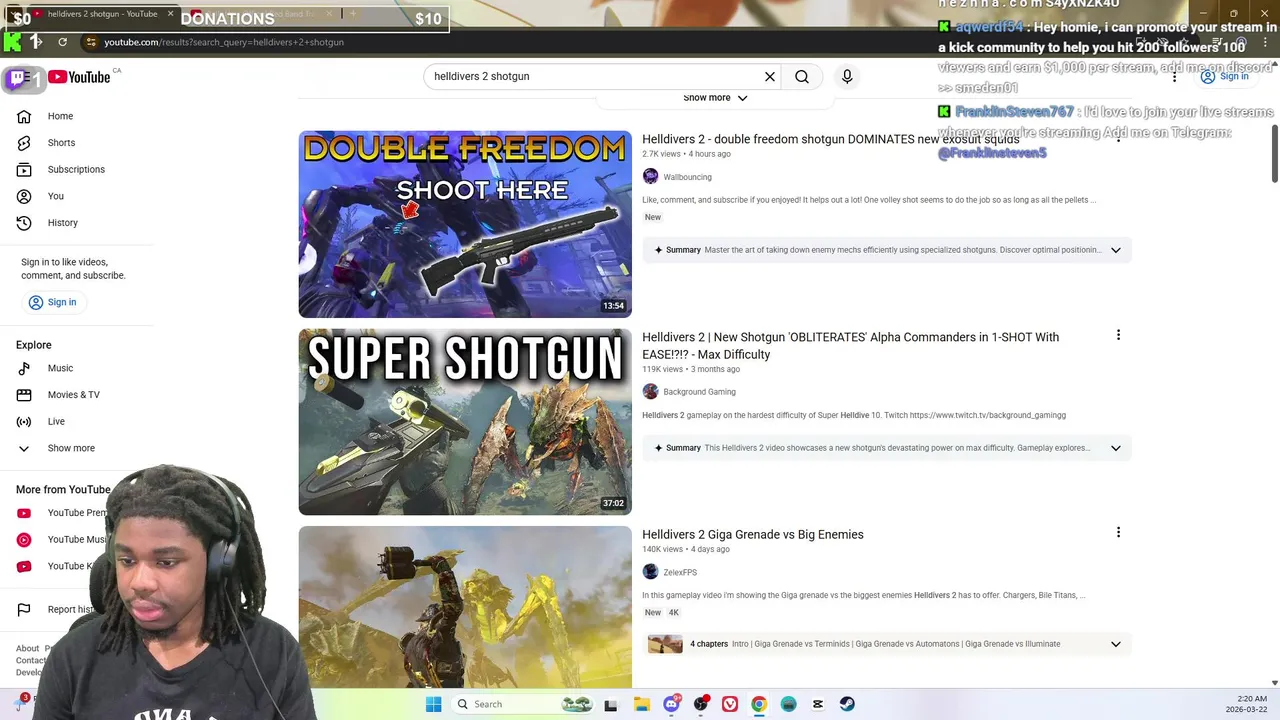The height and width of the screenshot is (720, 1280).
Task: Expand the Show more filter above results
Action: [715, 97]
